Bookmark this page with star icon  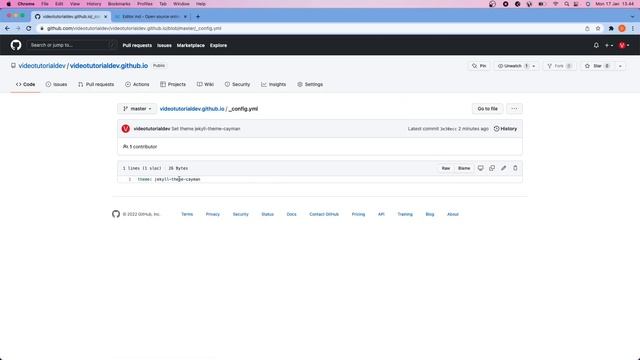click(598, 29)
